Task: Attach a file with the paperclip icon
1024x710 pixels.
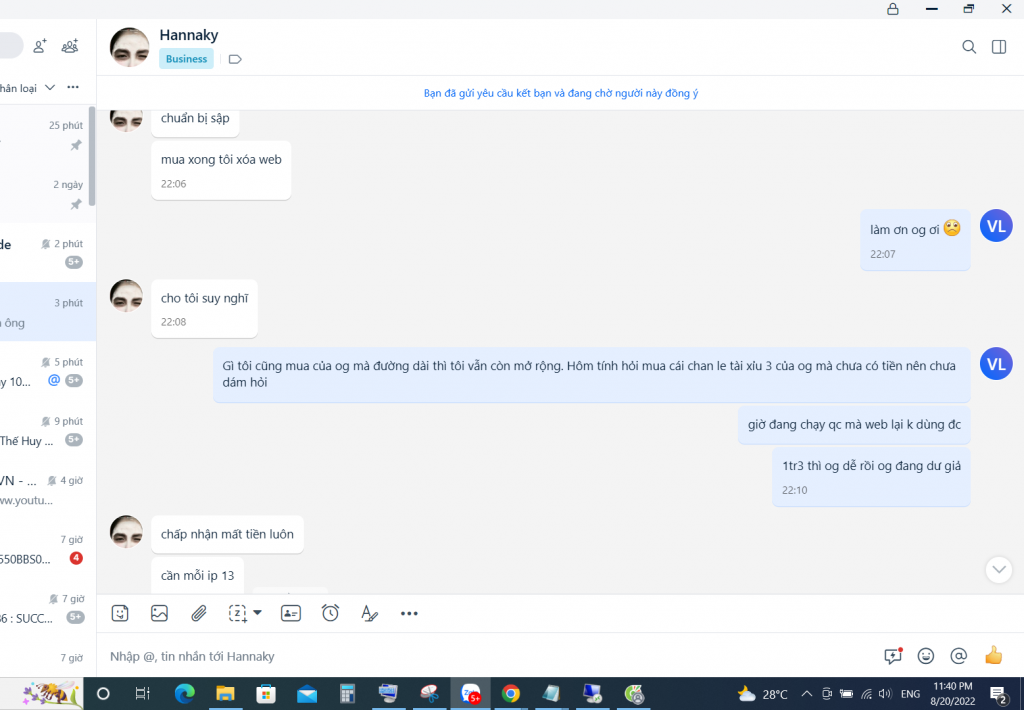Action: point(199,613)
